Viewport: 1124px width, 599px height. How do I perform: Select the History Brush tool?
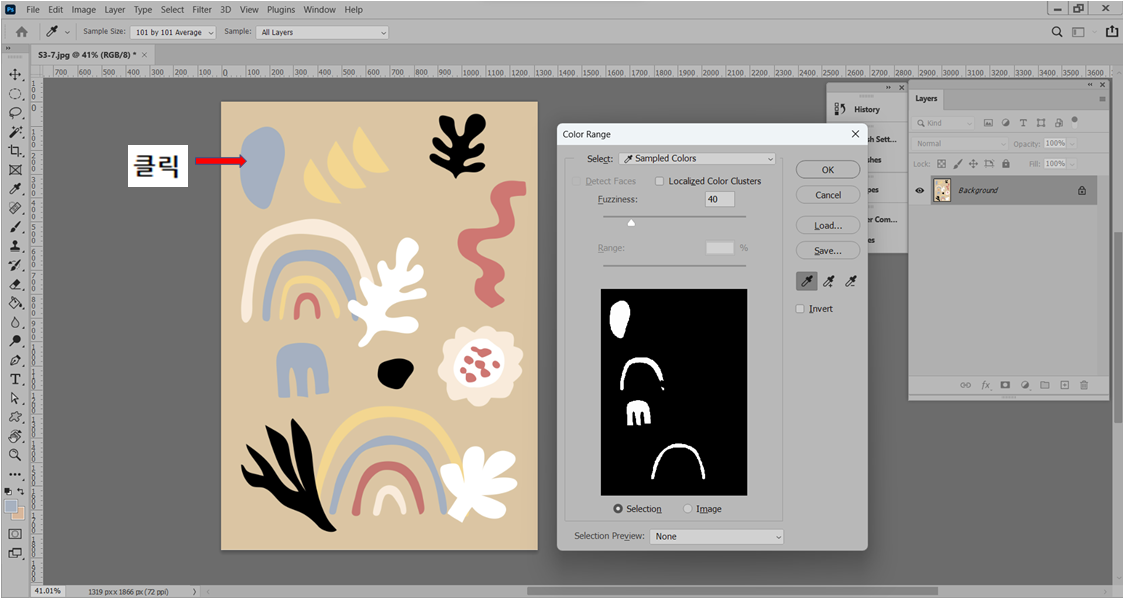tap(15, 265)
